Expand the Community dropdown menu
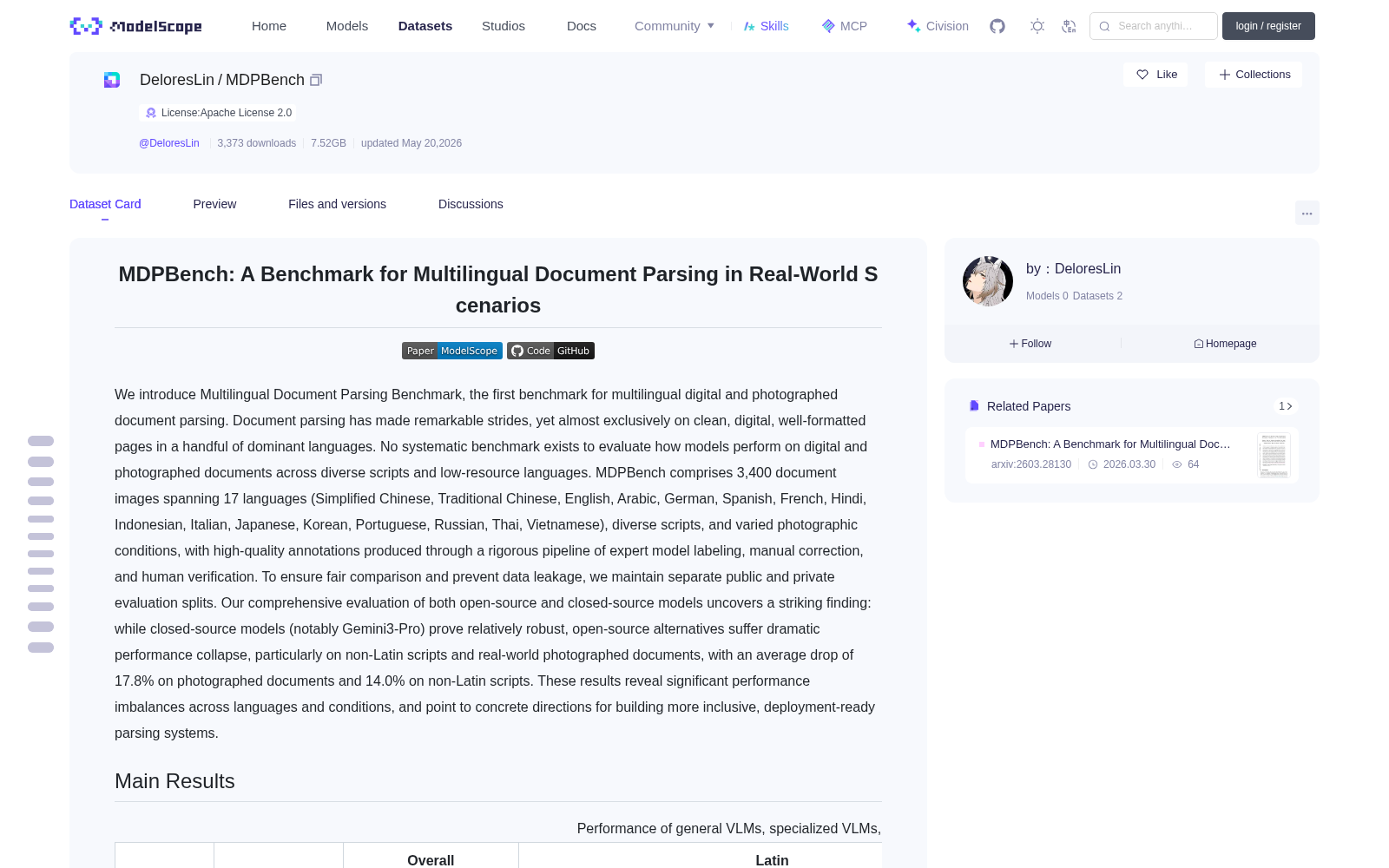1389x868 pixels. coord(675,26)
